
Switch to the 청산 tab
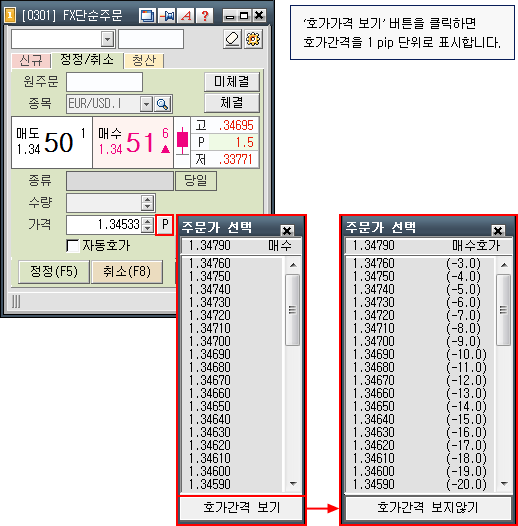click(x=144, y=61)
